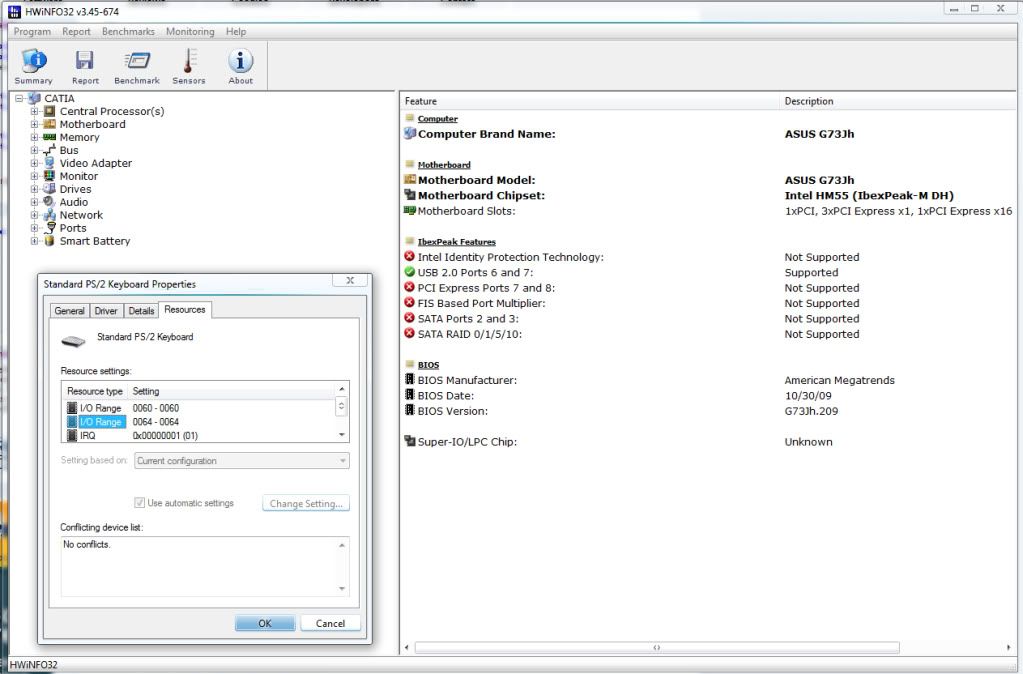Expand the Memory tree node
1023x674 pixels.
(x=35, y=138)
